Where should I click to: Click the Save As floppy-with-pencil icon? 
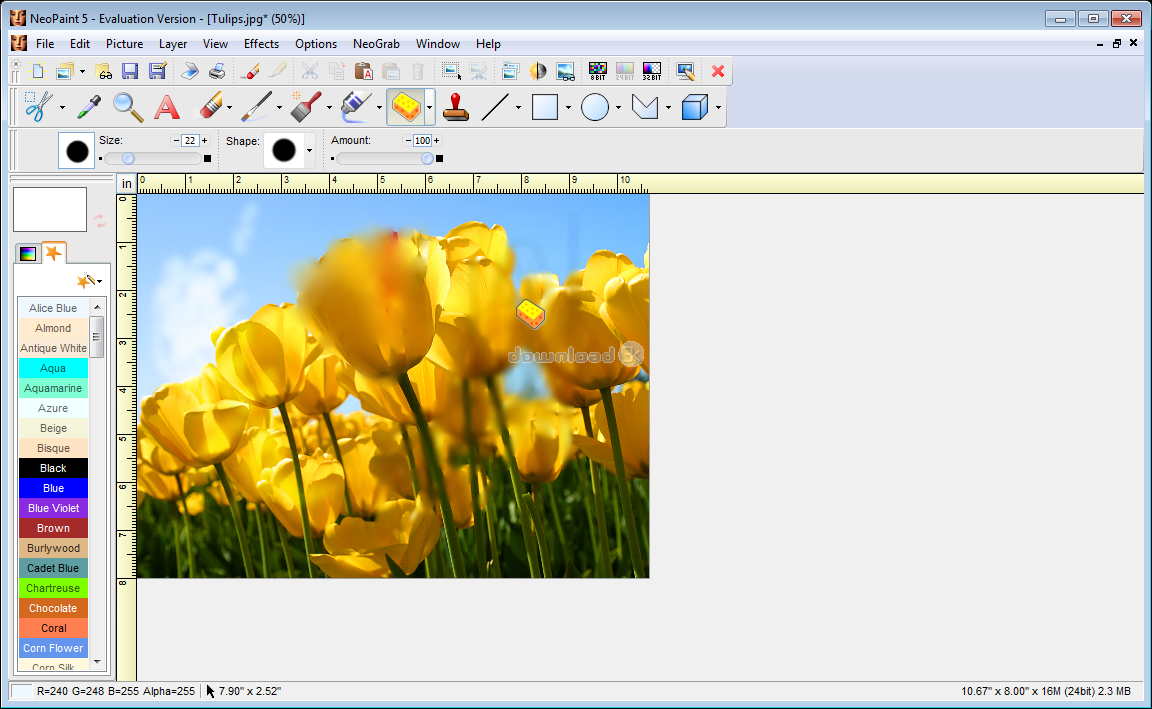[x=156, y=71]
